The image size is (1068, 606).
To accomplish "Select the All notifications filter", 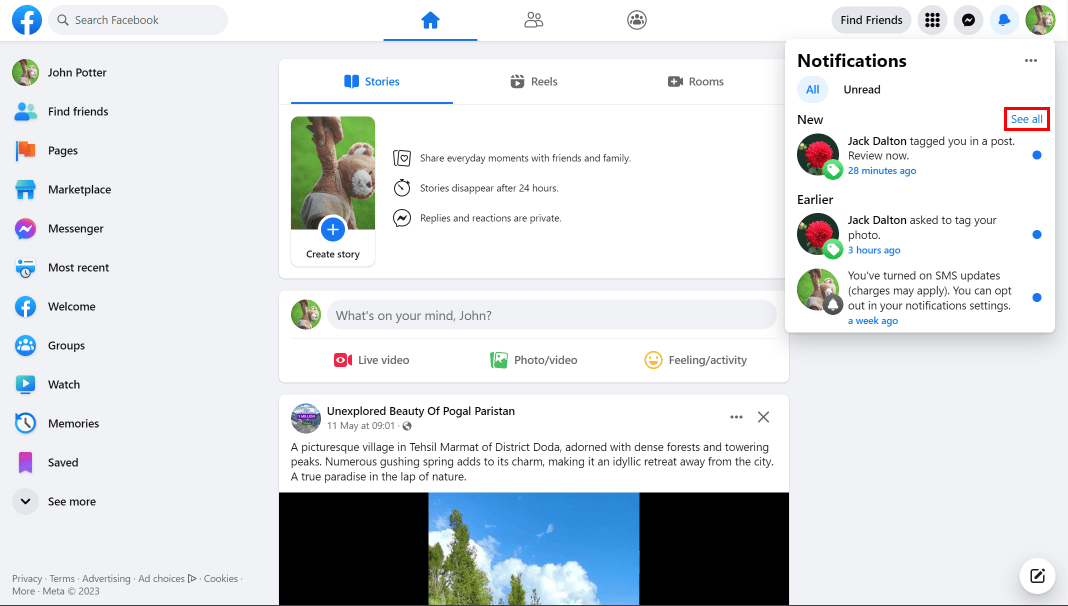I will coord(813,89).
